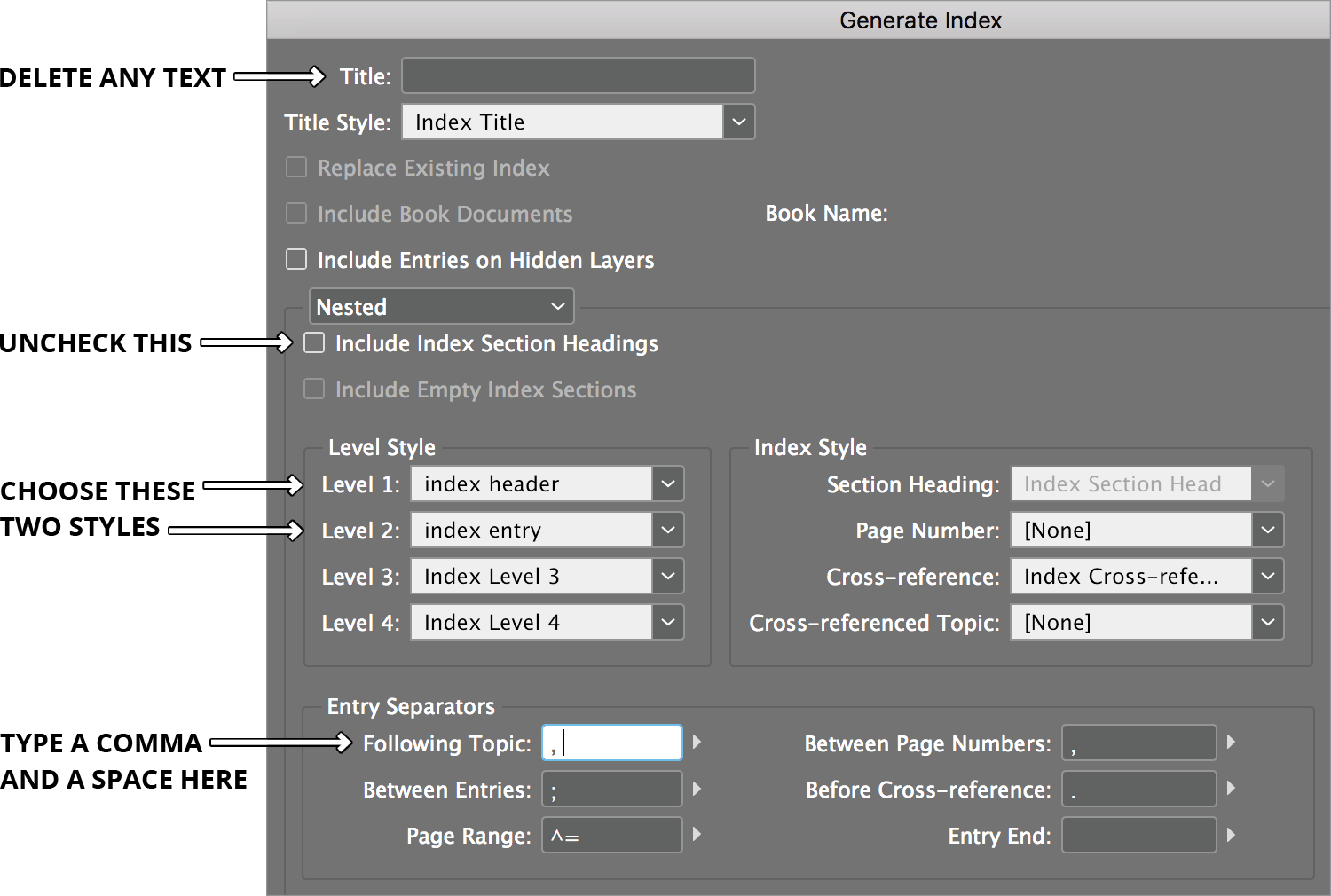This screenshot has height=896, width=1331.
Task: Click the empty Title input field
Action: (577, 75)
